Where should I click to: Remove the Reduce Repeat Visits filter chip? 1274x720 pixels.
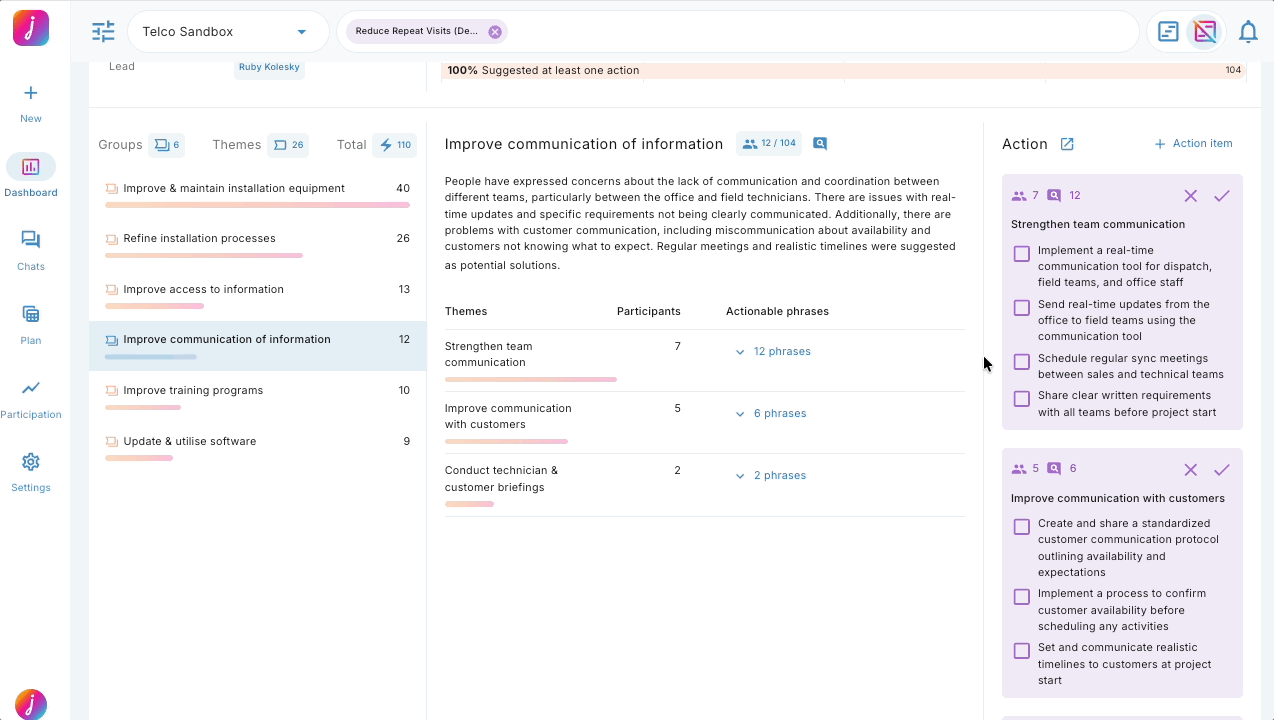tap(495, 32)
